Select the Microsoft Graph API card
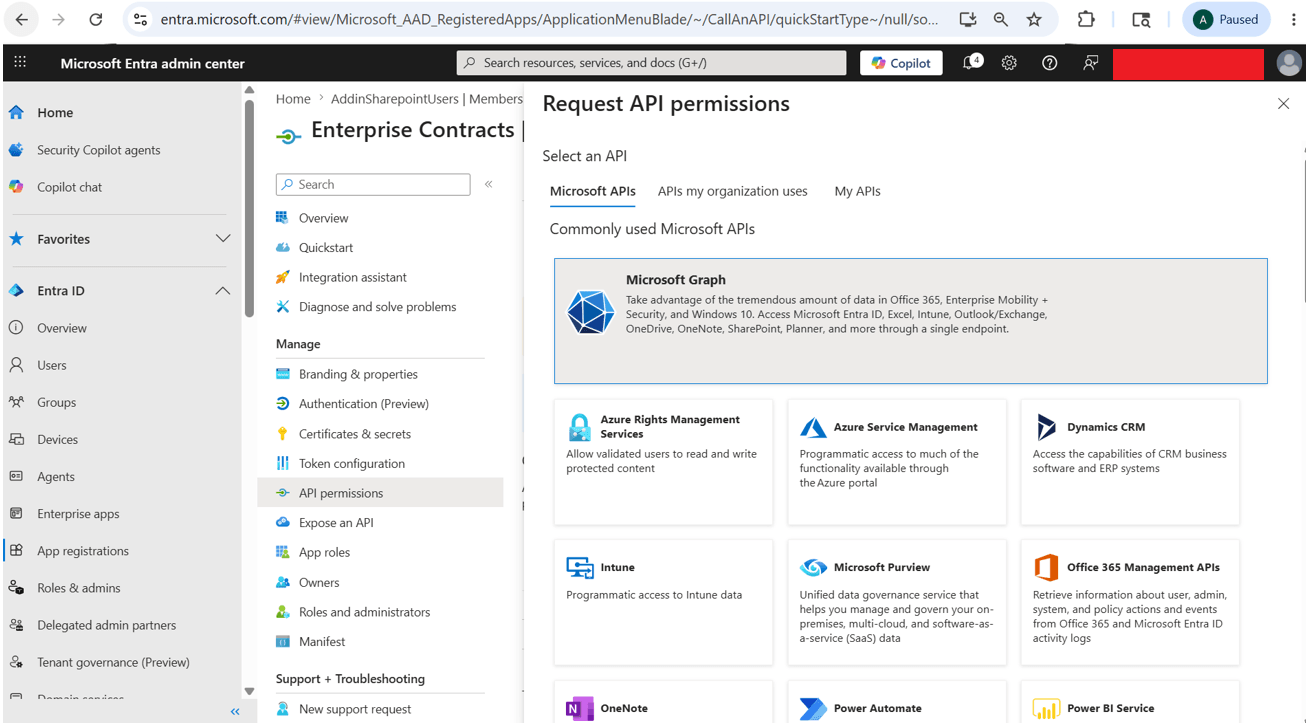1309x727 pixels. pos(910,321)
